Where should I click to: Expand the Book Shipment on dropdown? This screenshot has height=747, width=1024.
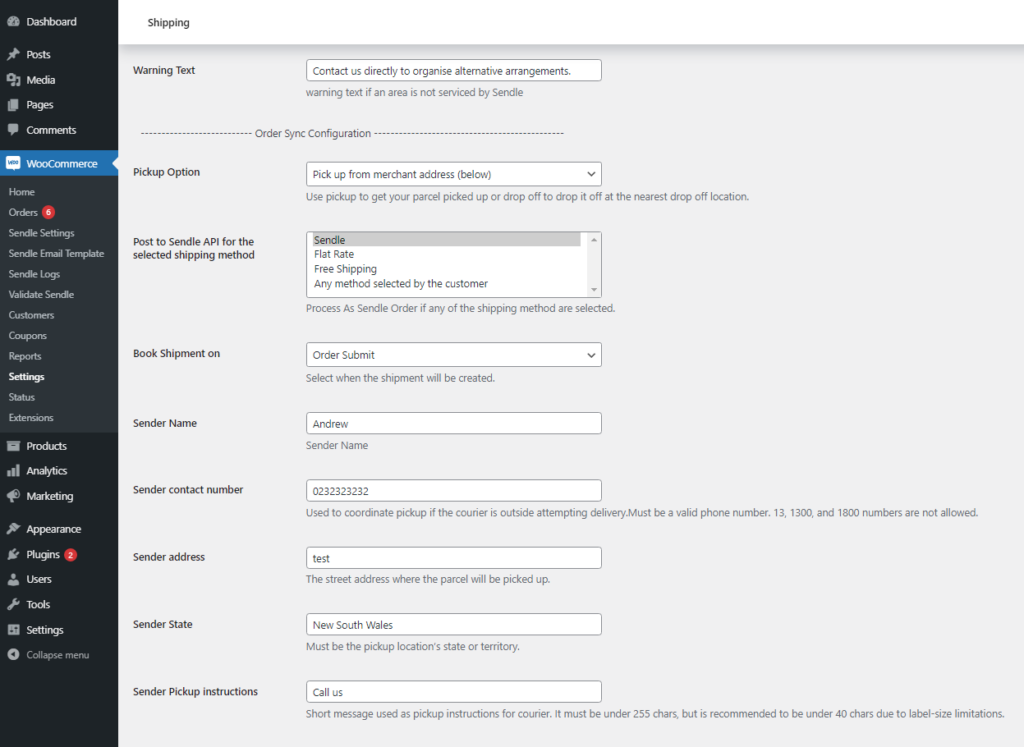point(453,355)
